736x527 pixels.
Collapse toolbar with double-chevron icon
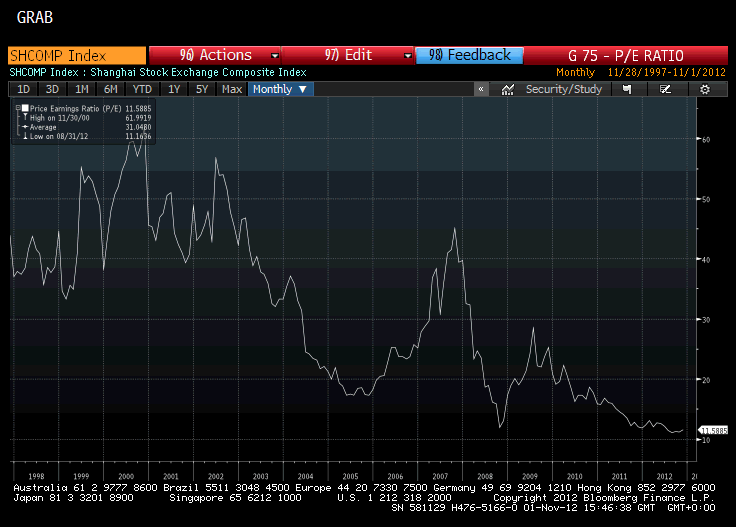click(x=481, y=89)
